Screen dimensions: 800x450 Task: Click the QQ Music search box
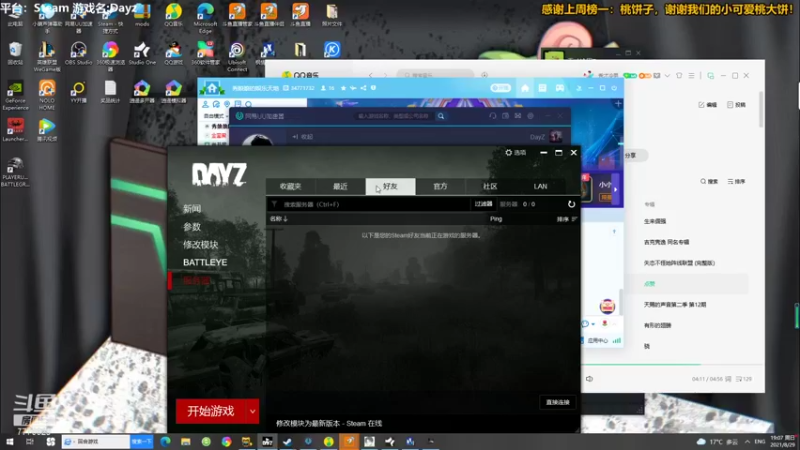435,76
